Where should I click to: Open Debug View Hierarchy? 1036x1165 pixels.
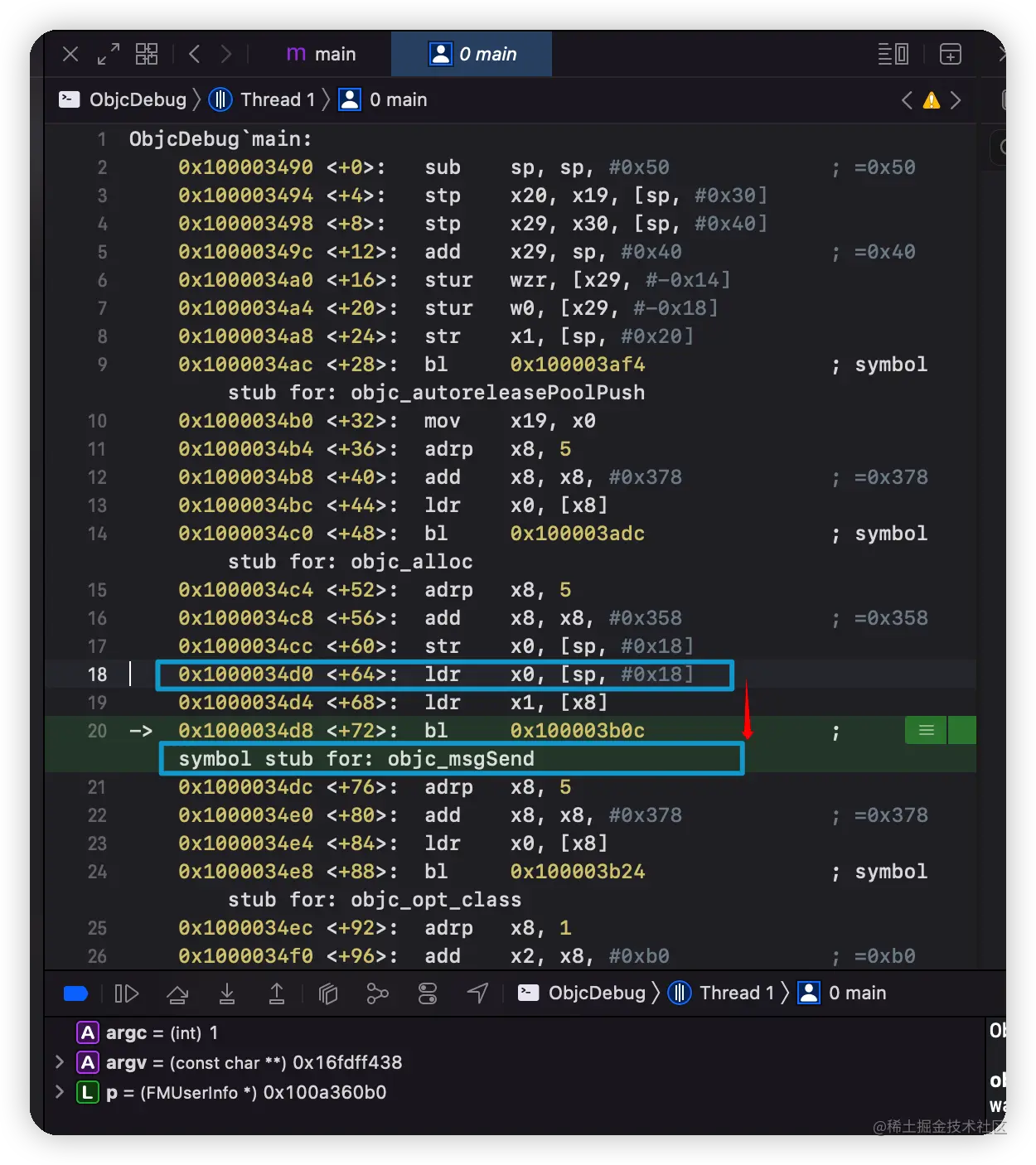coord(328,993)
